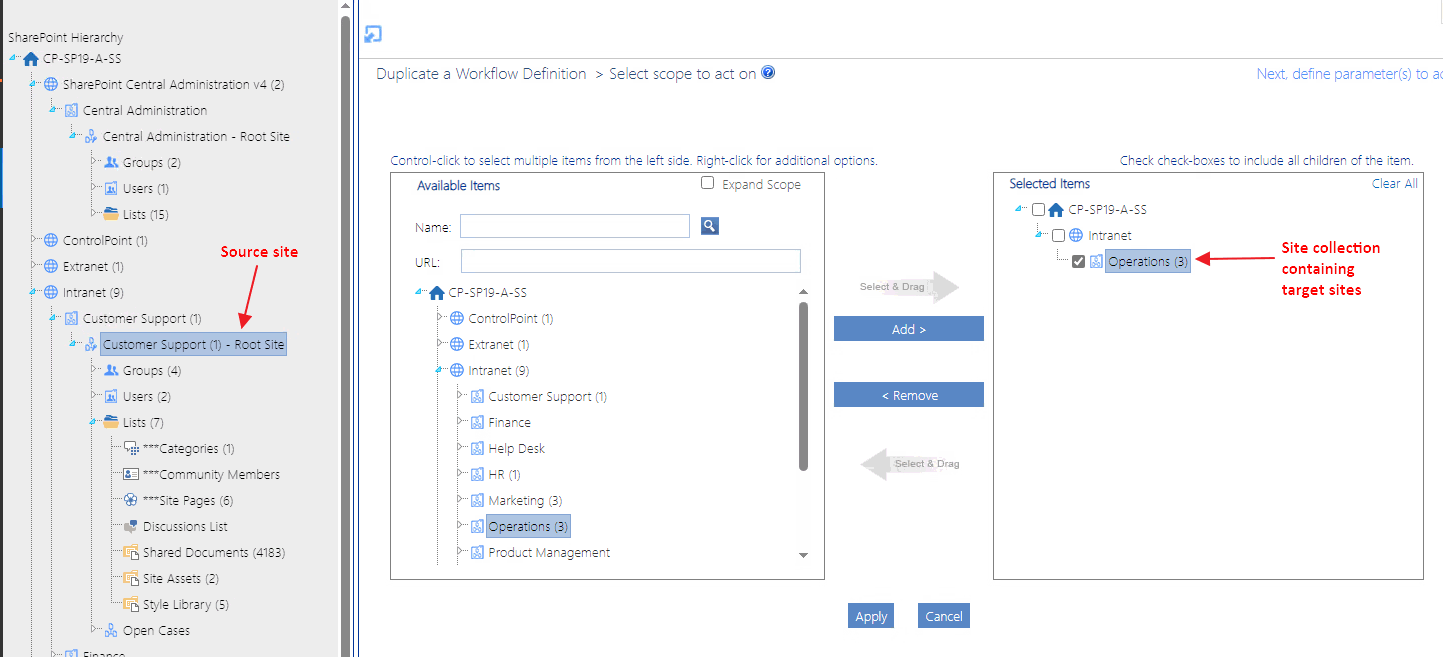The image size is (1443, 657).
Task: Click the Shared Documents library icon
Action: tap(129, 552)
